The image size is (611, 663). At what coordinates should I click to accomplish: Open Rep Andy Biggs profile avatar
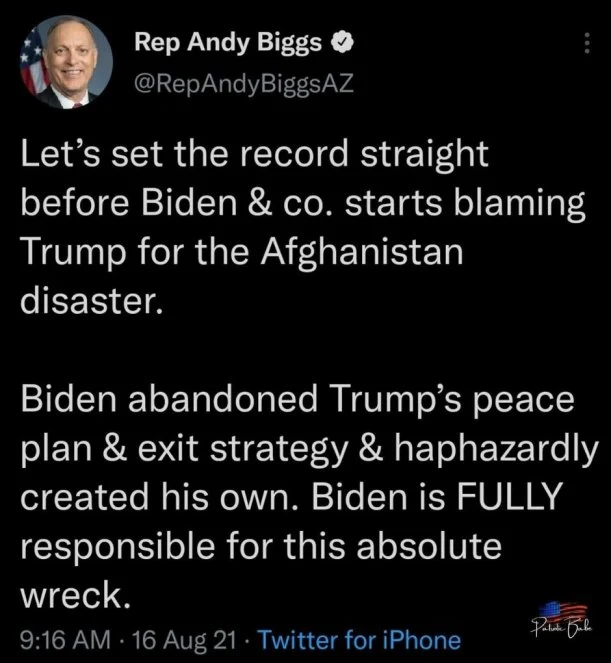pyautogui.click(x=66, y=62)
